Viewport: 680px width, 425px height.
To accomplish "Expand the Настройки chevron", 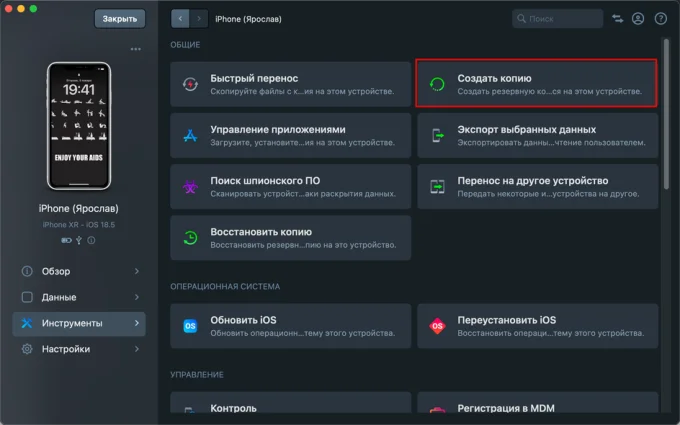I will pos(137,349).
